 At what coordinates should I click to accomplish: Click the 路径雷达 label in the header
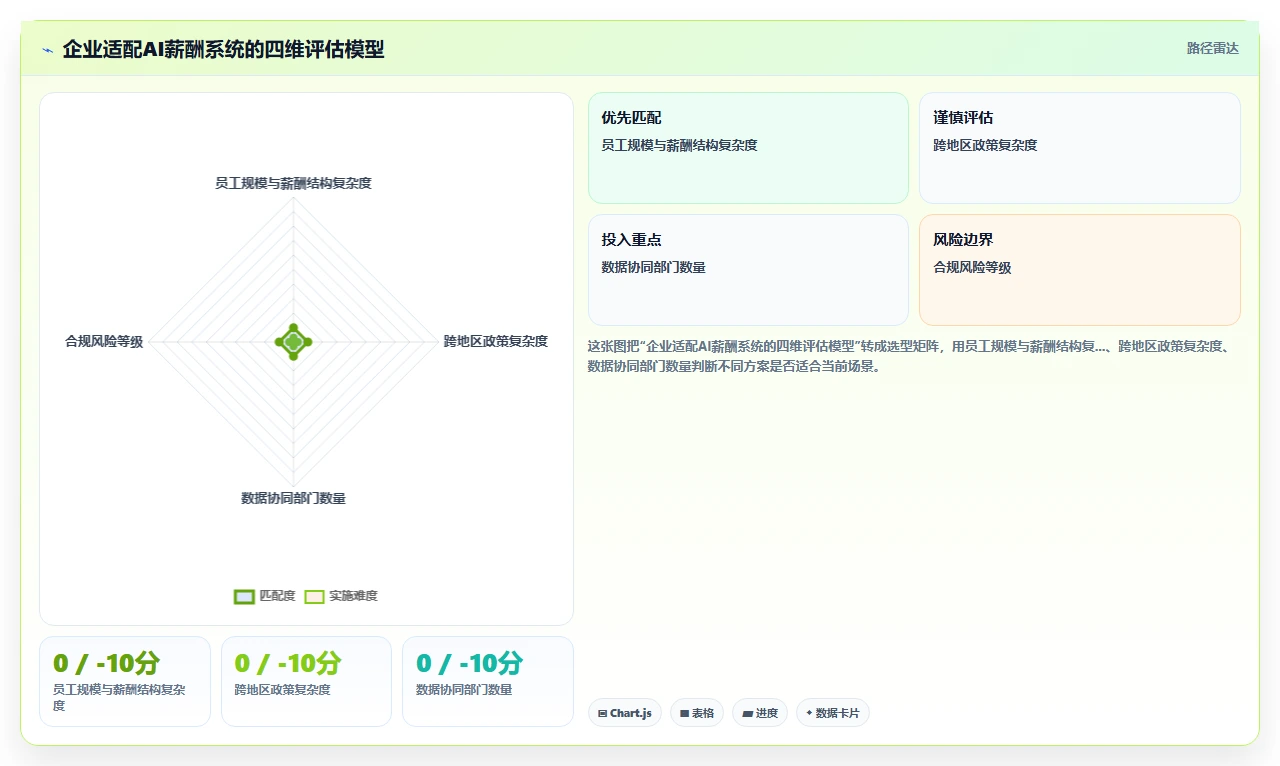point(1212,48)
